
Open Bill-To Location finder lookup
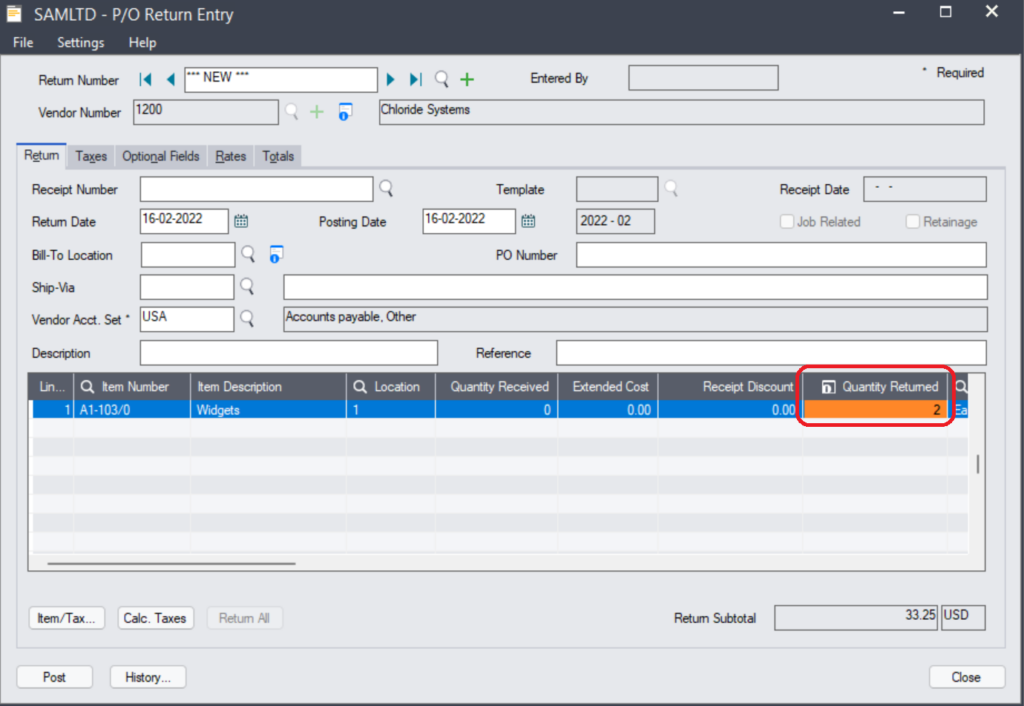pos(246,255)
